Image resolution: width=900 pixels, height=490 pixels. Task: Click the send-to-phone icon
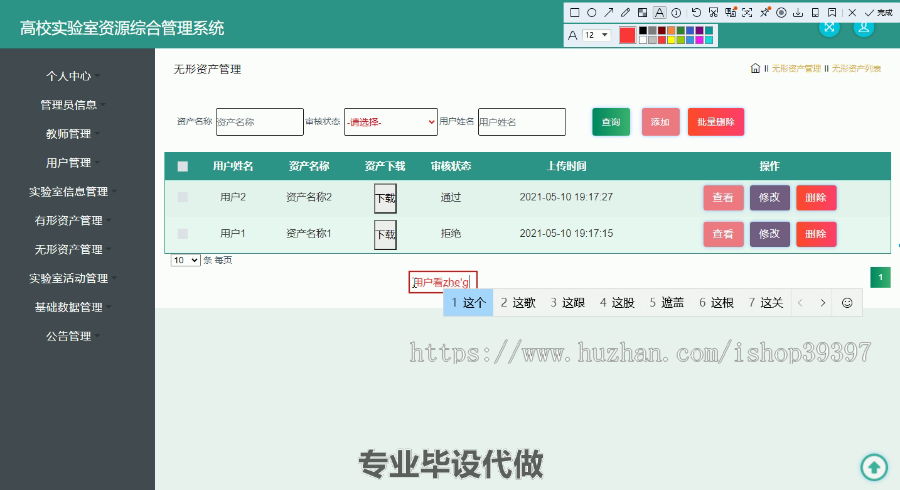click(815, 12)
